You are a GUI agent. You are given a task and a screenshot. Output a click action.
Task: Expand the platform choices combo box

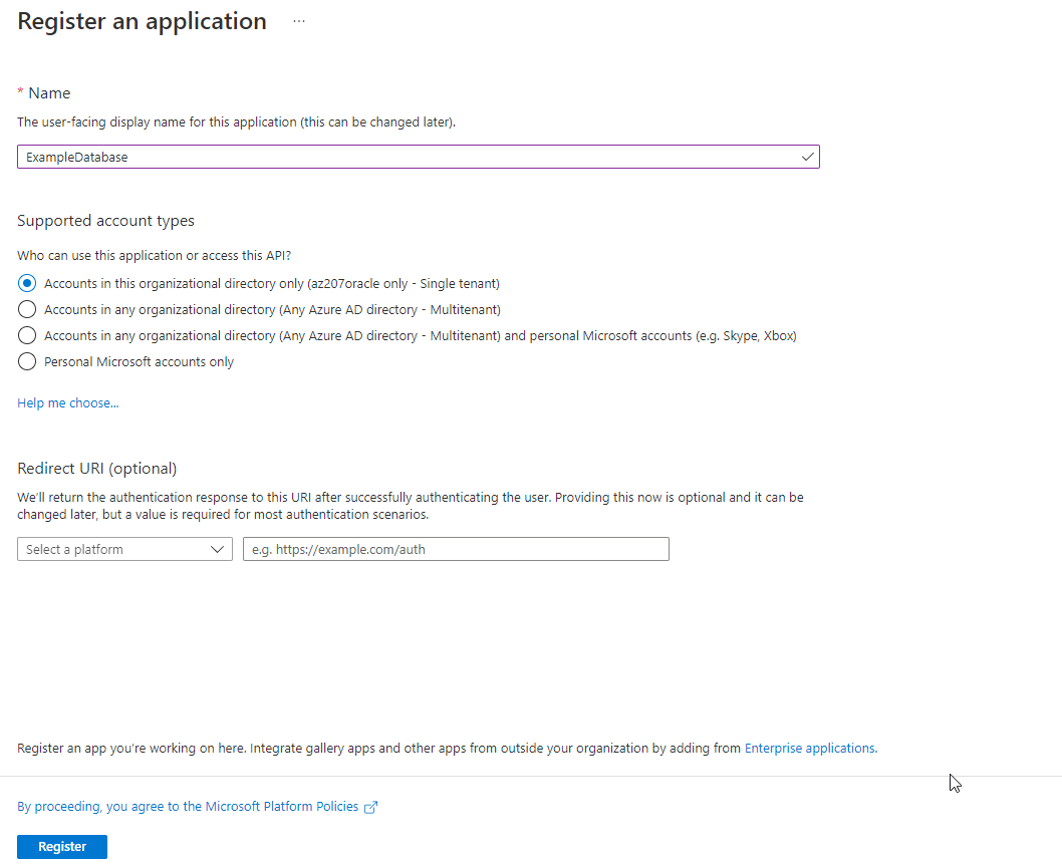pyautogui.click(x=124, y=548)
